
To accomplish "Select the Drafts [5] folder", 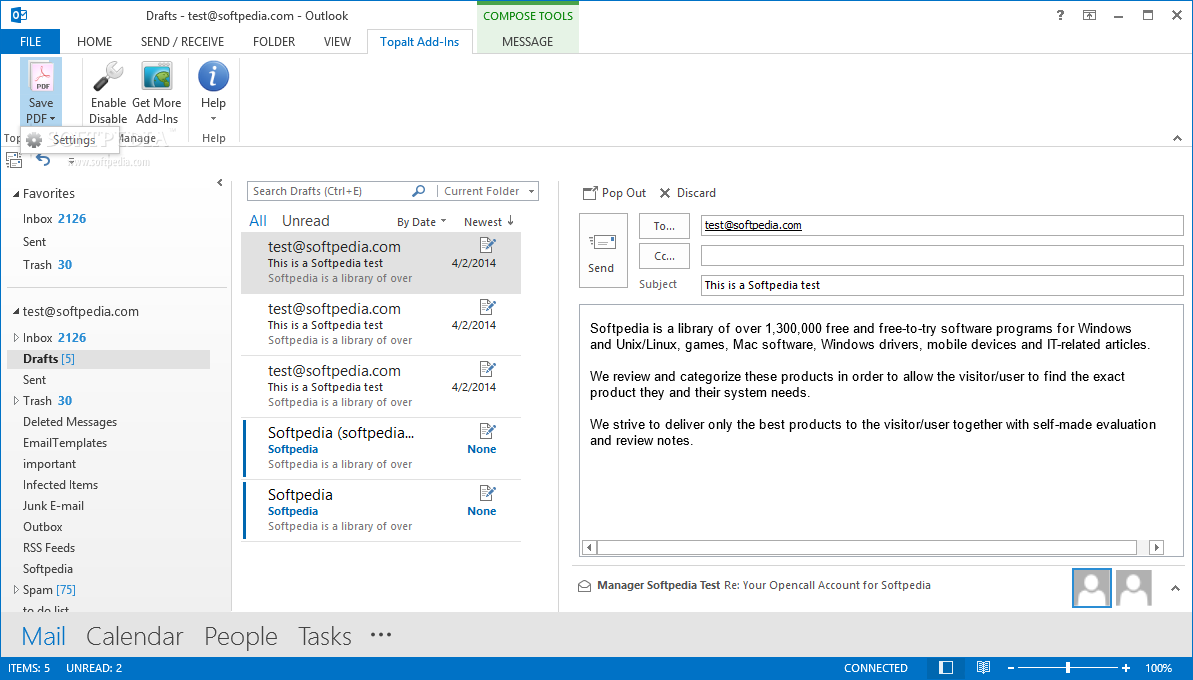I will tap(108, 359).
